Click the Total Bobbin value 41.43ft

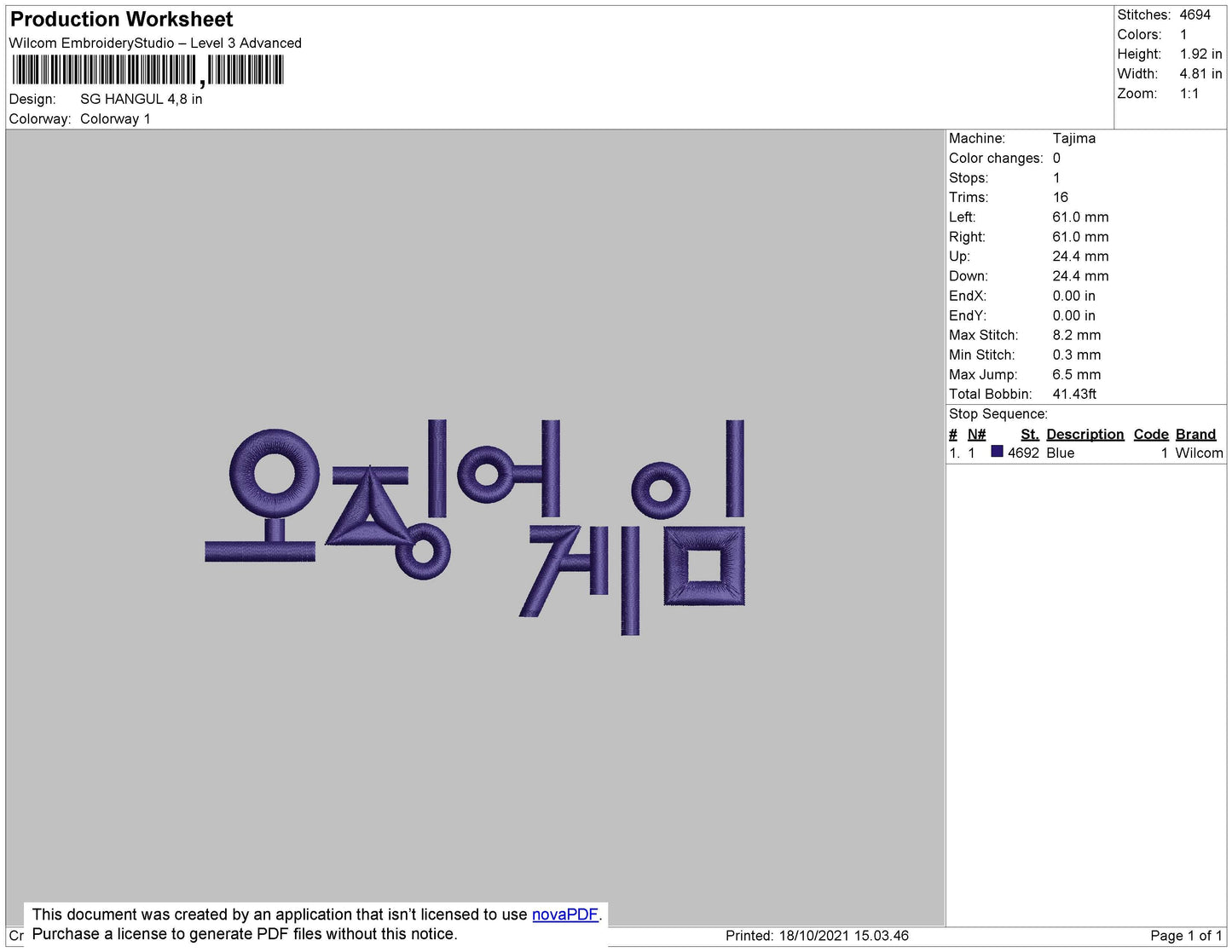[x=1074, y=394]
